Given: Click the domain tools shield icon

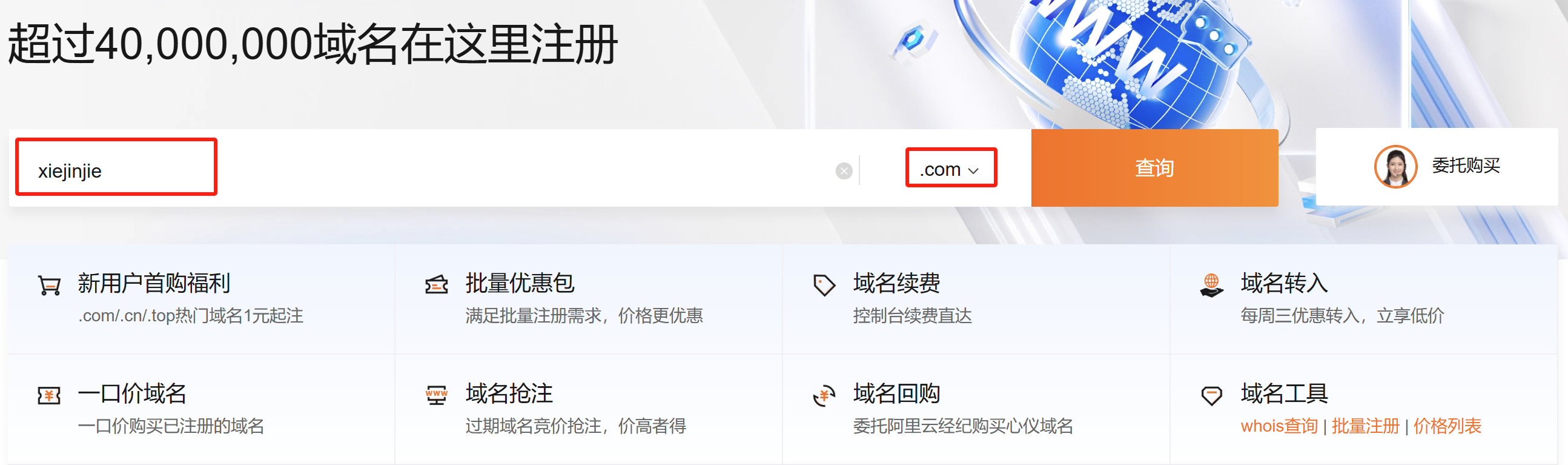Looking at the screenshot, I should coord(1211,395).
